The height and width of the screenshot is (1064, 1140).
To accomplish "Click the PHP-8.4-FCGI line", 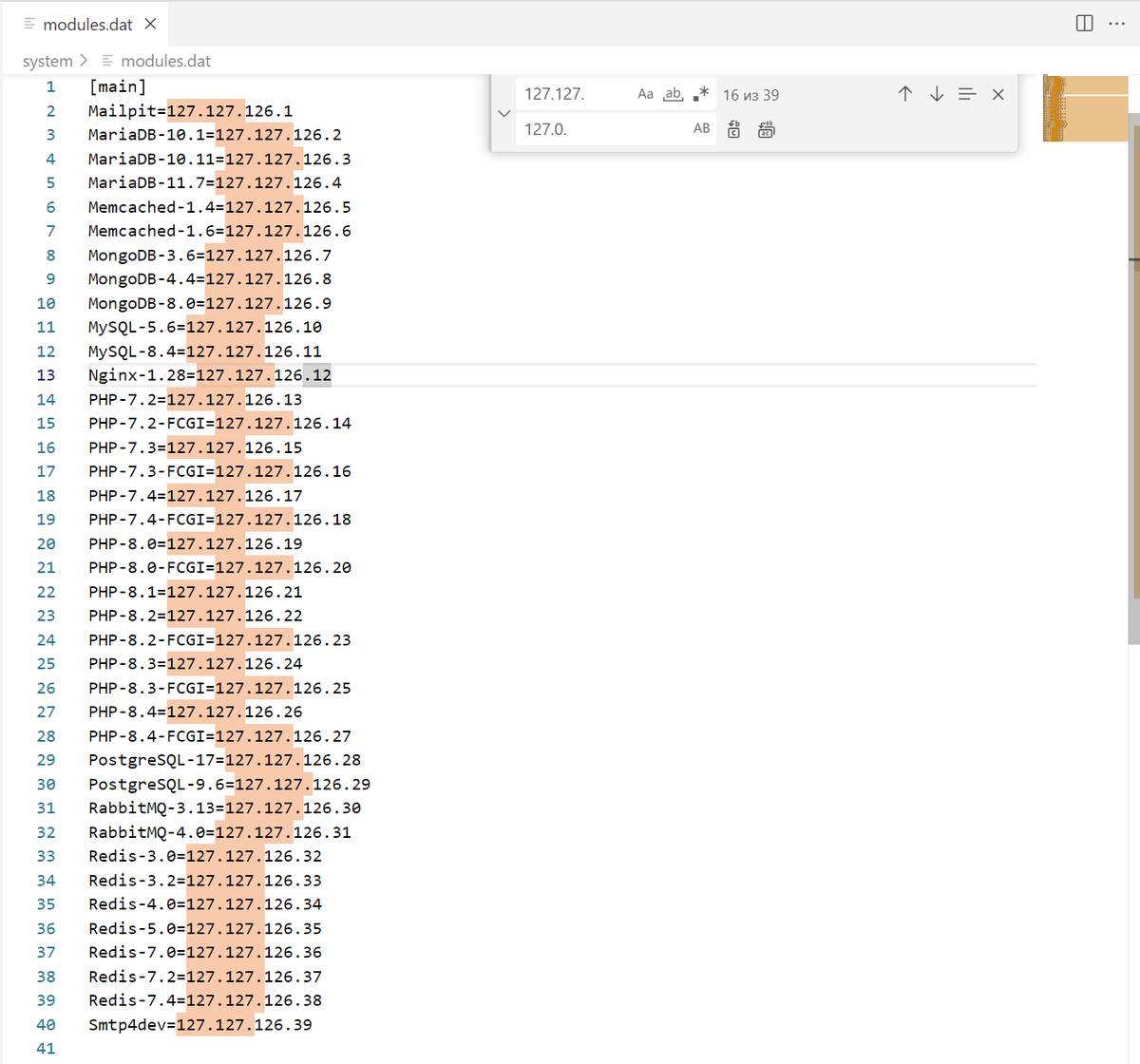I will coord(219,736).
